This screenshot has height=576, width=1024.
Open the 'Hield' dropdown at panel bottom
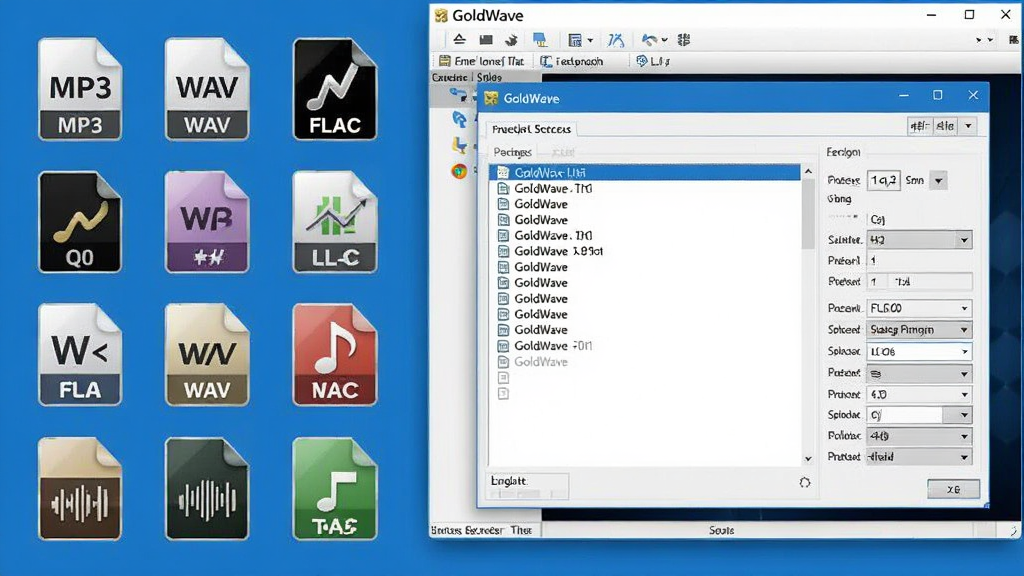tap(920, 457)
